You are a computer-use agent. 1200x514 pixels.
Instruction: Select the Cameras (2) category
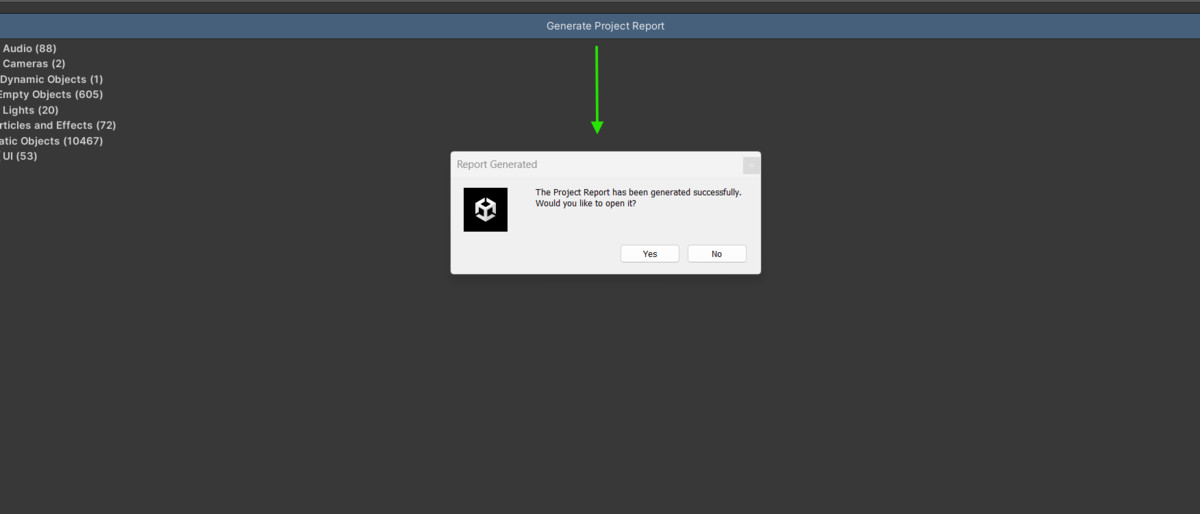click(x=34, y=64)
